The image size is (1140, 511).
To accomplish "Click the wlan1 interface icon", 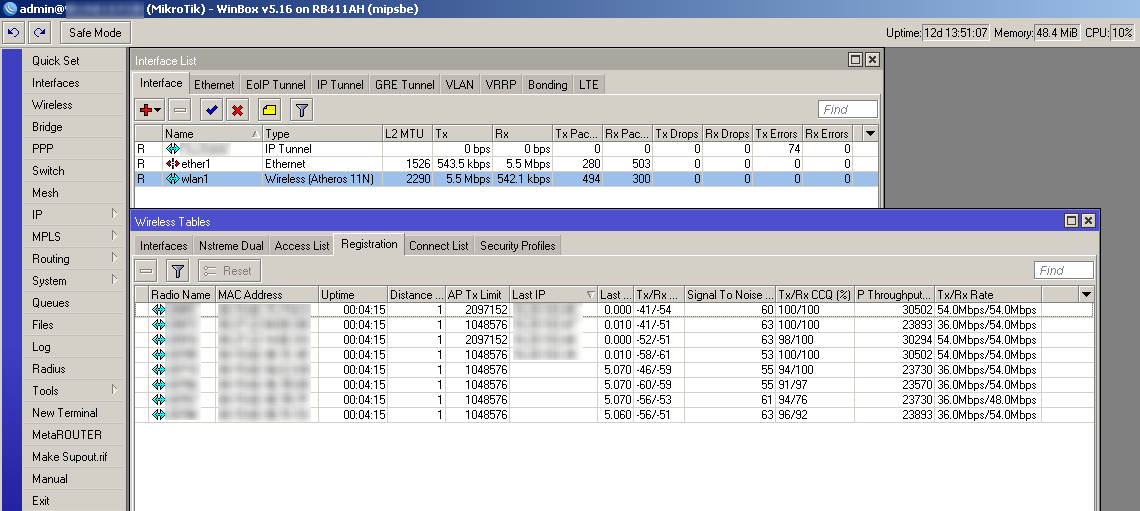I will [x=173, y=179].
